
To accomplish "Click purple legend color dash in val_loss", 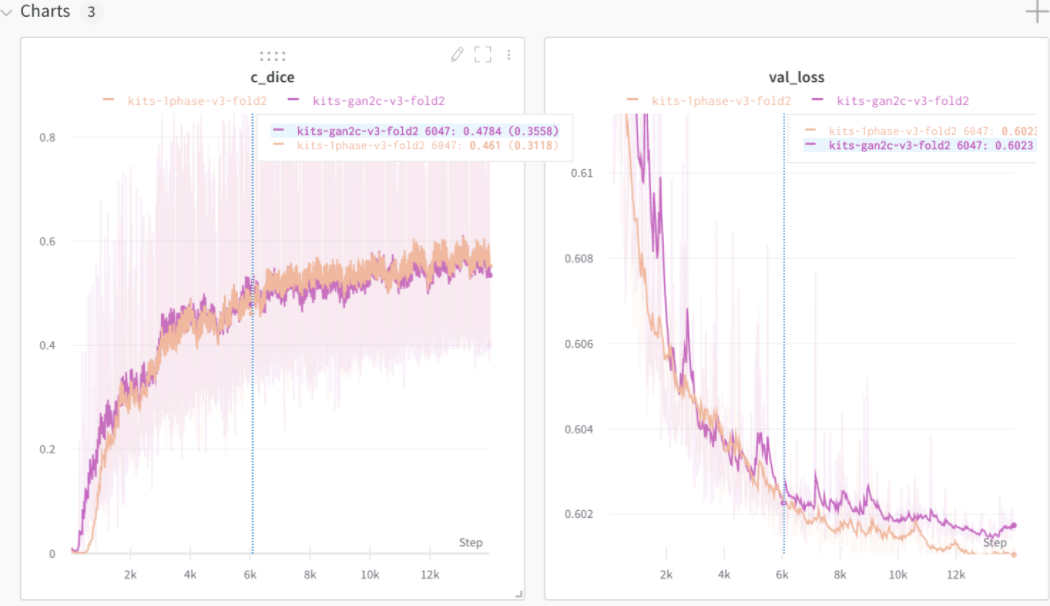I will (x=817, y=100).
